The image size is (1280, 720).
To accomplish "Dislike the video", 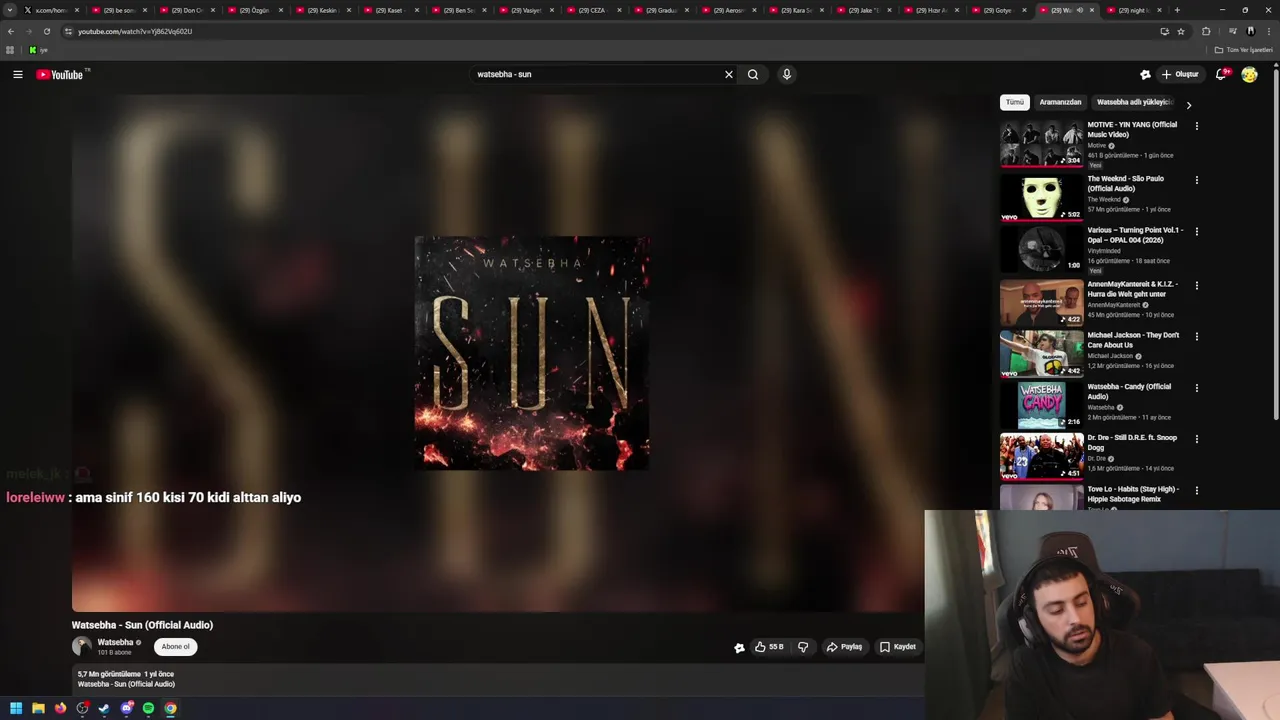I will 803,647.
